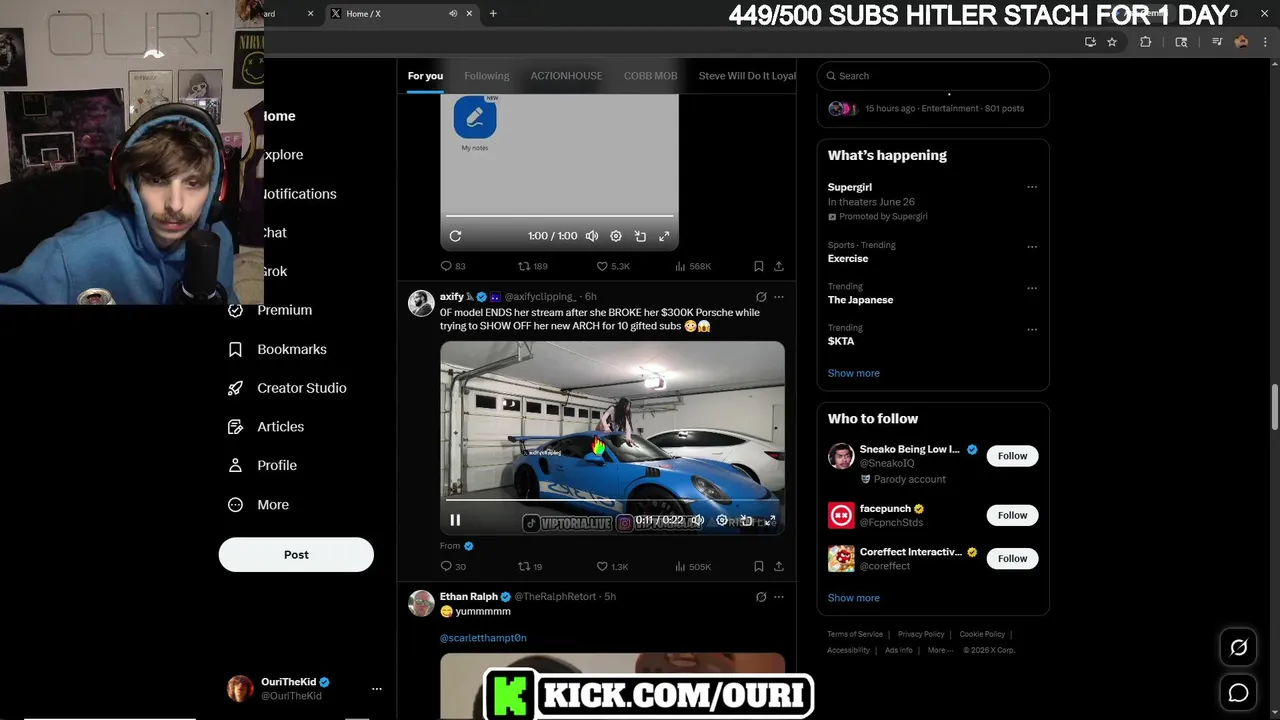Seek on the Porsche video progress bar
The image size is (1280, 720).
(x=612, y=499)
